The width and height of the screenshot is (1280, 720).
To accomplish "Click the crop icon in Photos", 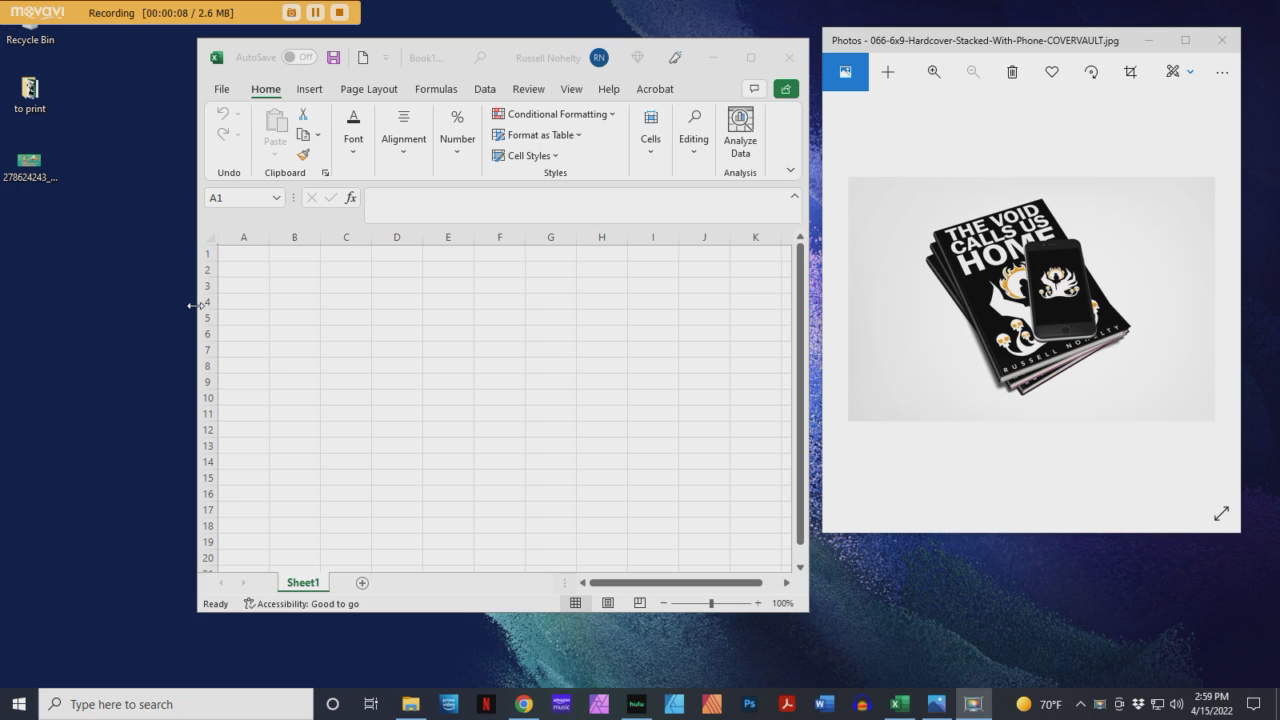I will [1130, 72].
